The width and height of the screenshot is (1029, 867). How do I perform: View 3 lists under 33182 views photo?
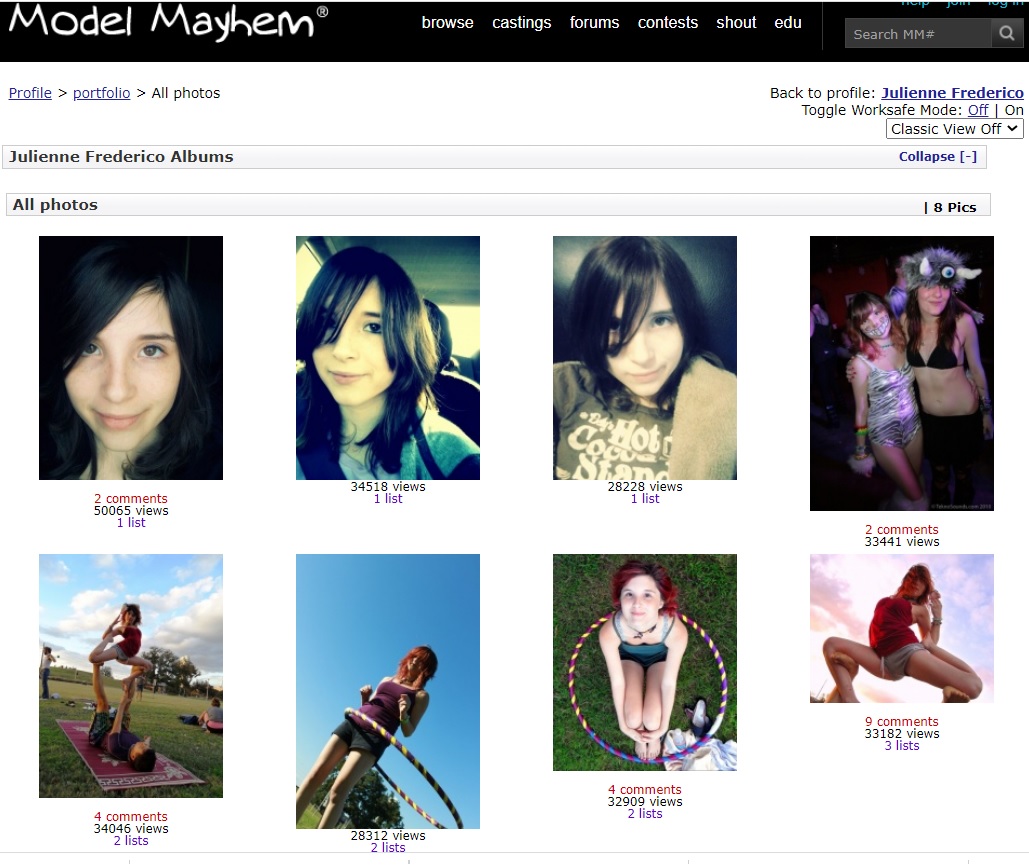coord(902,746)
